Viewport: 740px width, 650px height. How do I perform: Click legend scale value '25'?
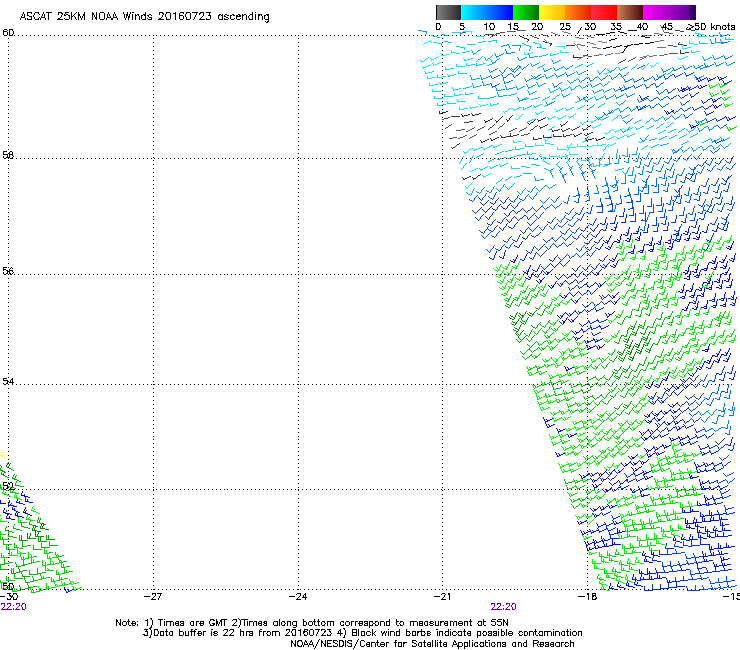click(x=565, y=27)
